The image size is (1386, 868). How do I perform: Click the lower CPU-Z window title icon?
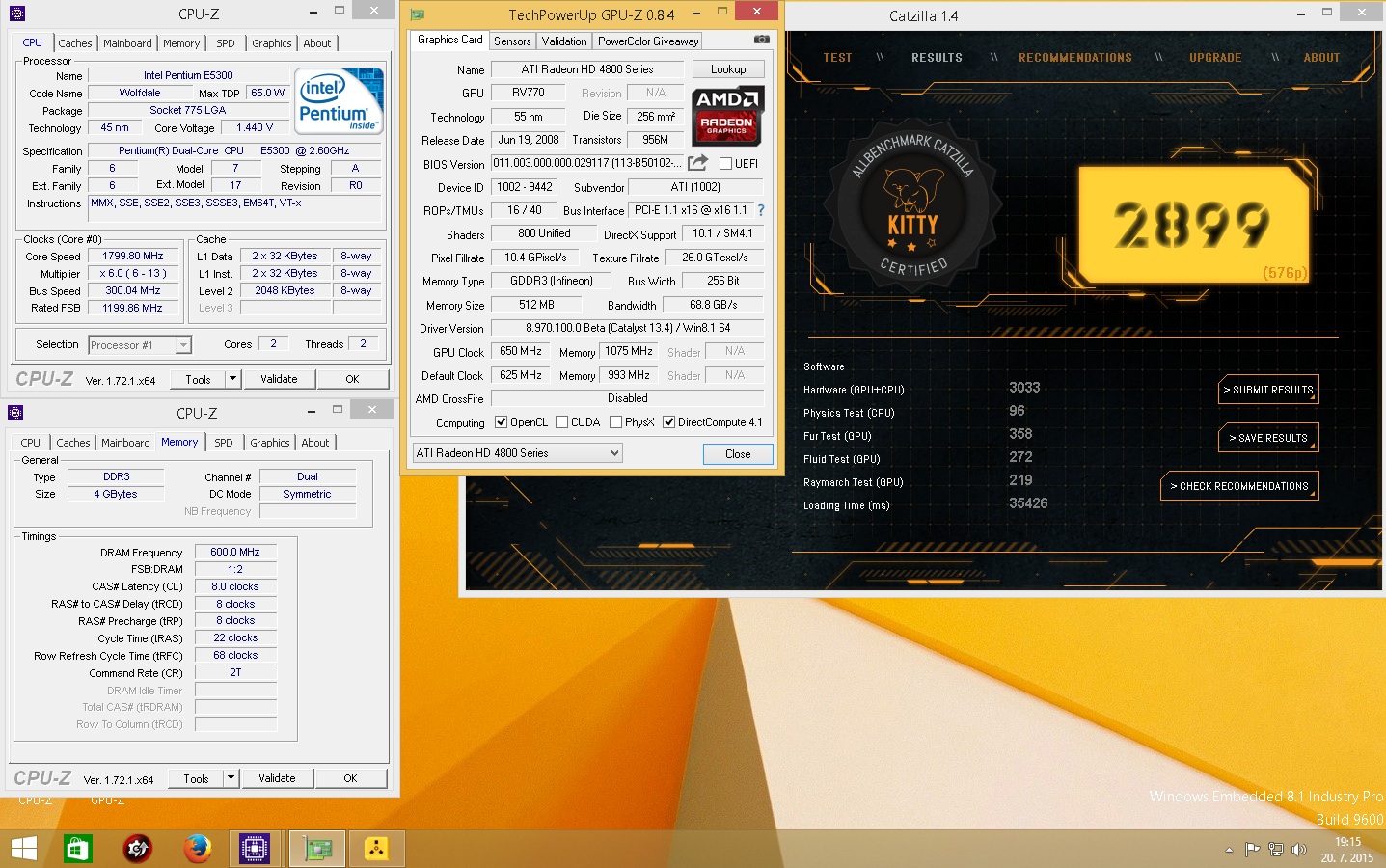coord(15,413)
